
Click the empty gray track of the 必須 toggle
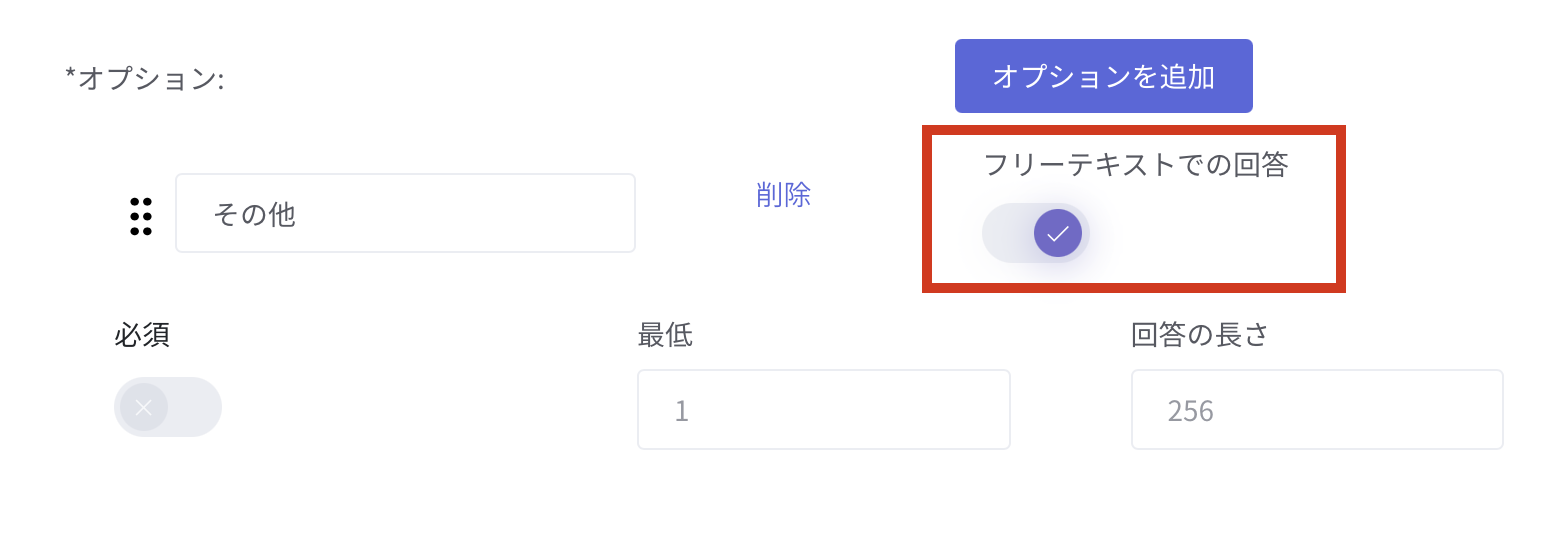[x=195, y=407]
